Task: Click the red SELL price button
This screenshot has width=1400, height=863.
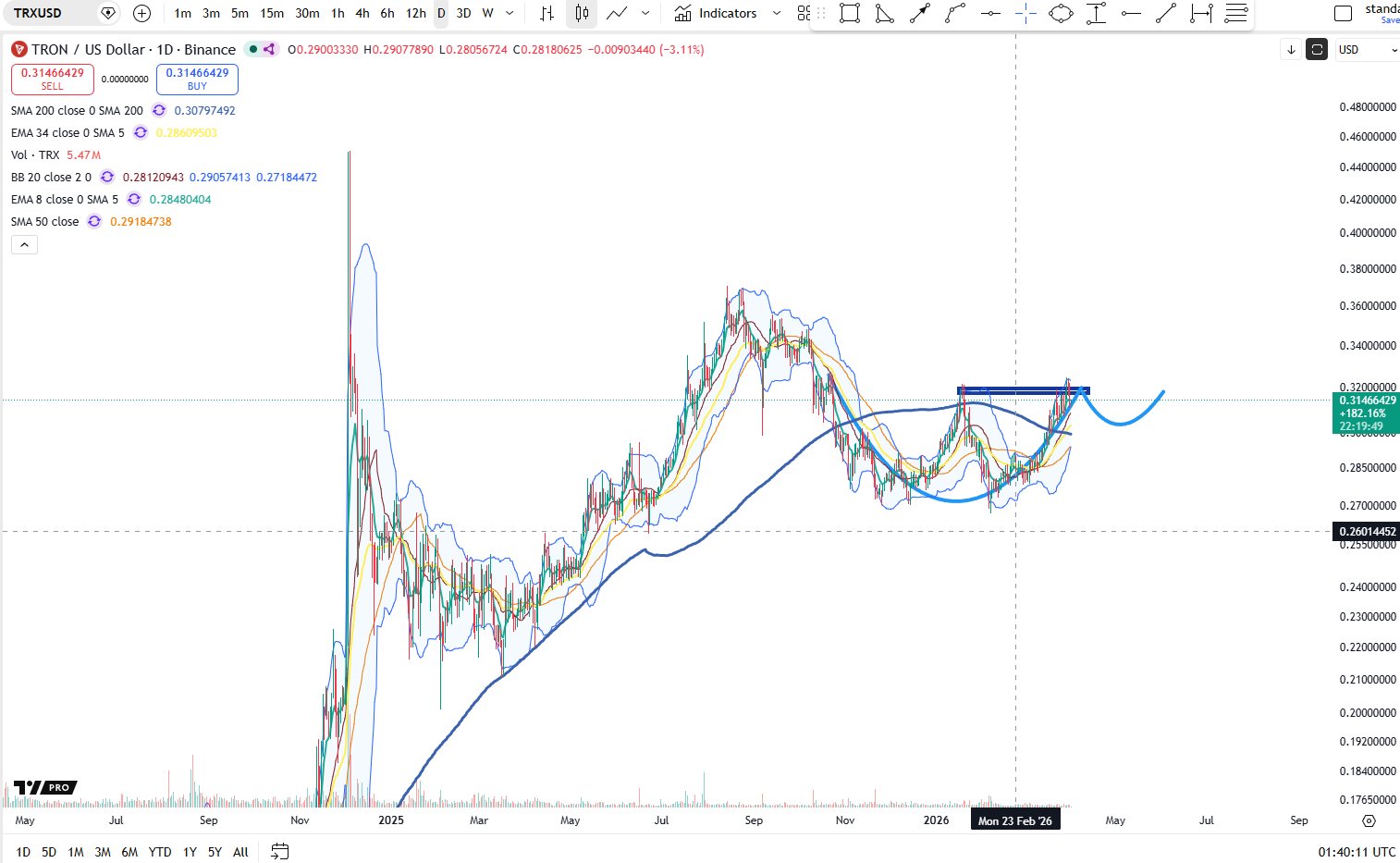Action: [x=53, y=79]
